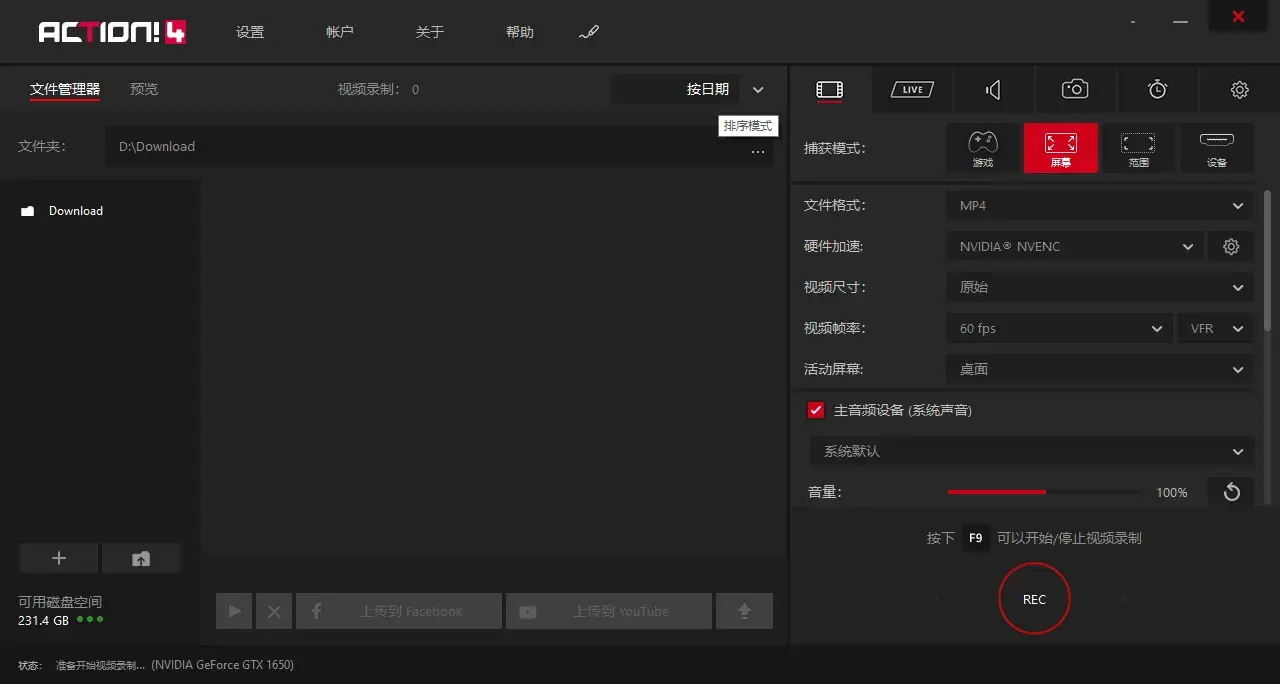Click 上传到 YouTube button

(x=609, y=611)
